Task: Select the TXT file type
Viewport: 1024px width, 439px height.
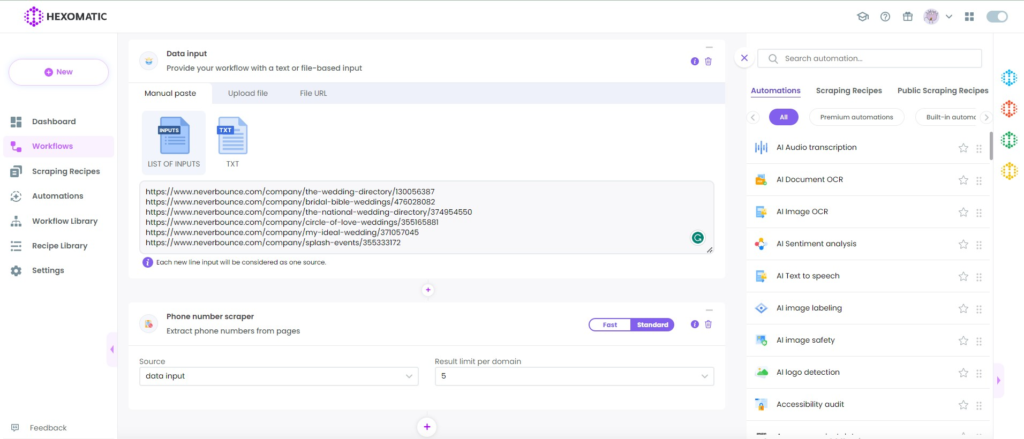Action: click(232, 142)
